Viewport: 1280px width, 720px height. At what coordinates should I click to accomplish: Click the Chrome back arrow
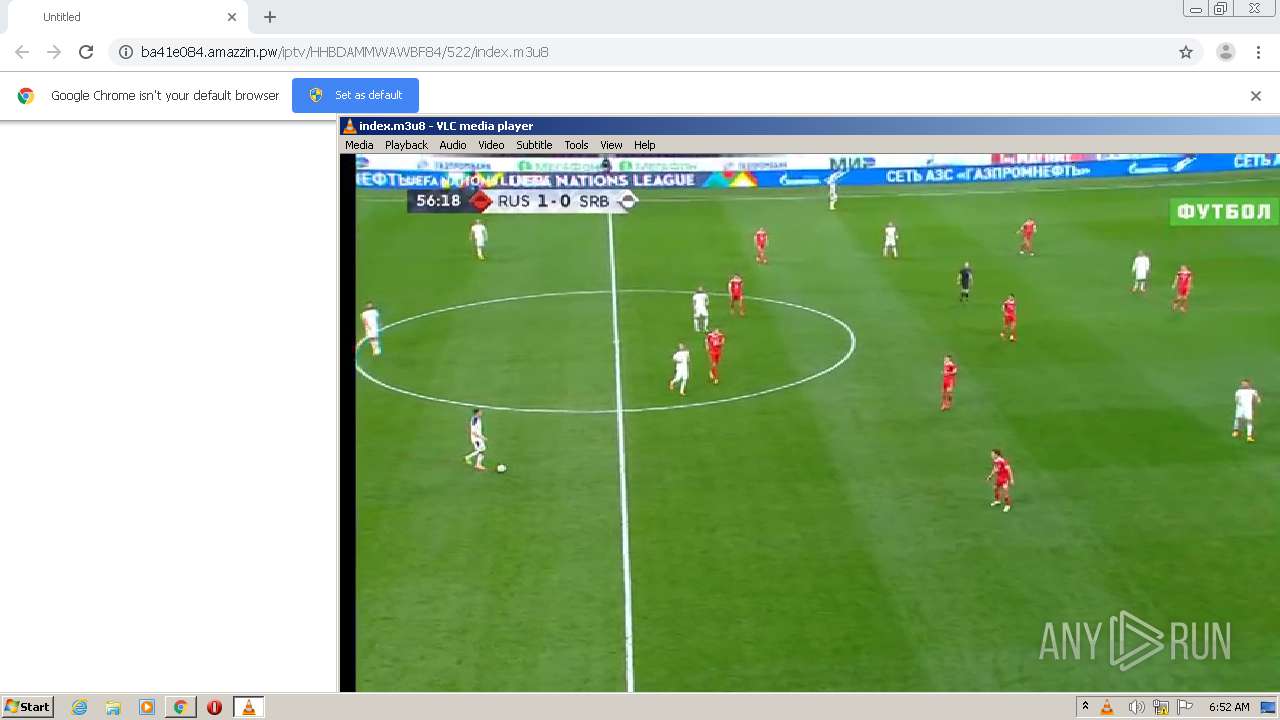tap(22, 52)
